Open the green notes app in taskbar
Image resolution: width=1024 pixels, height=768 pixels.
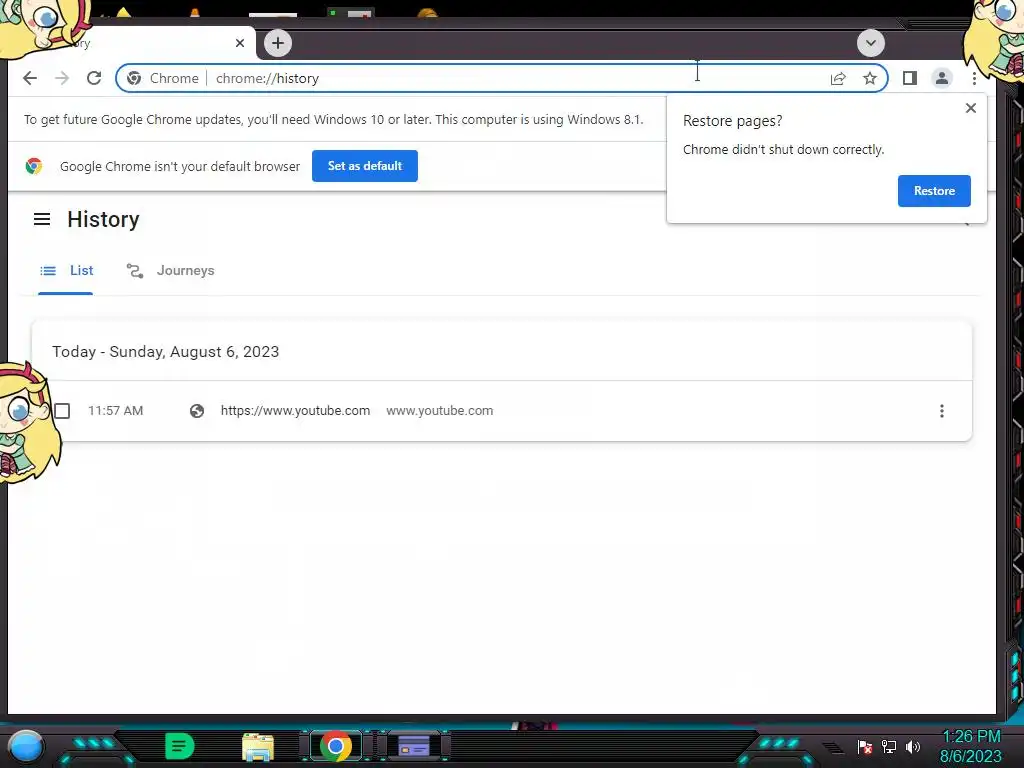pyautogui.click(x=180, y=746)
